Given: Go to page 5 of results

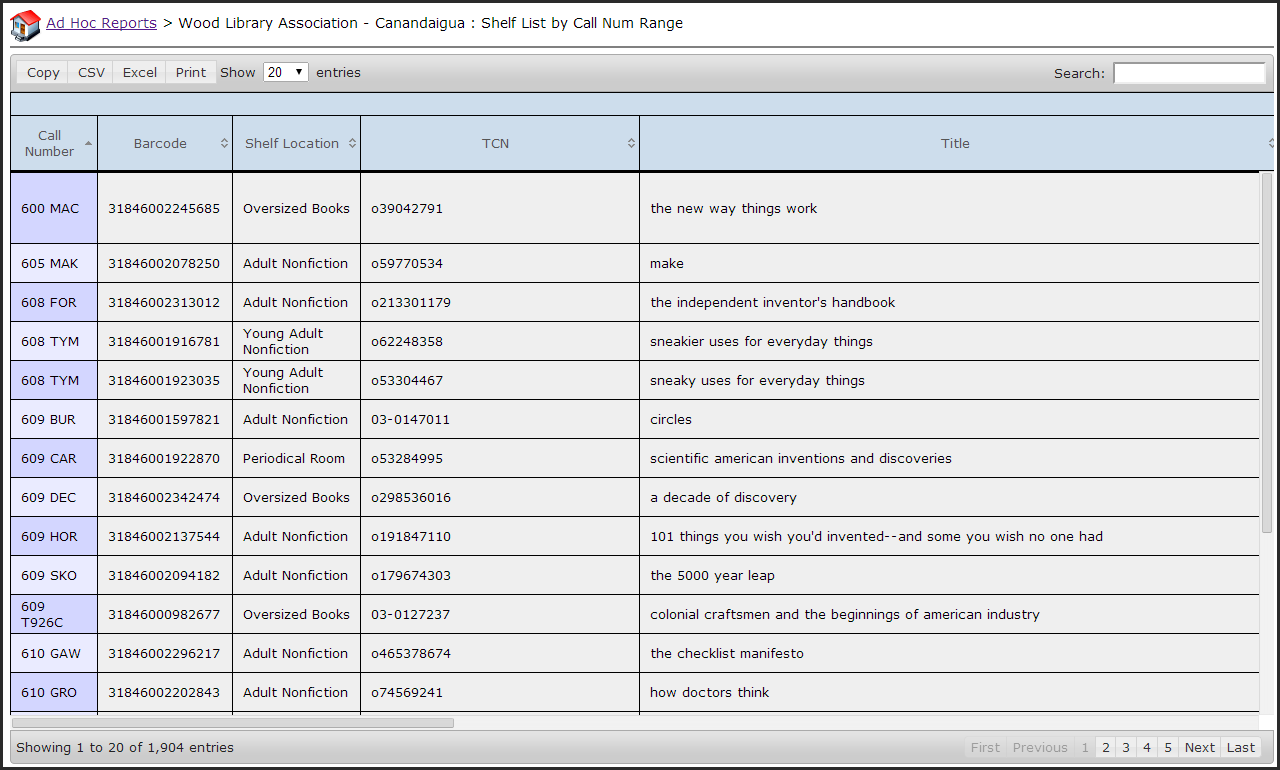Looking at the screenshot, I should pyautogui.click(x=1168, y=747).
